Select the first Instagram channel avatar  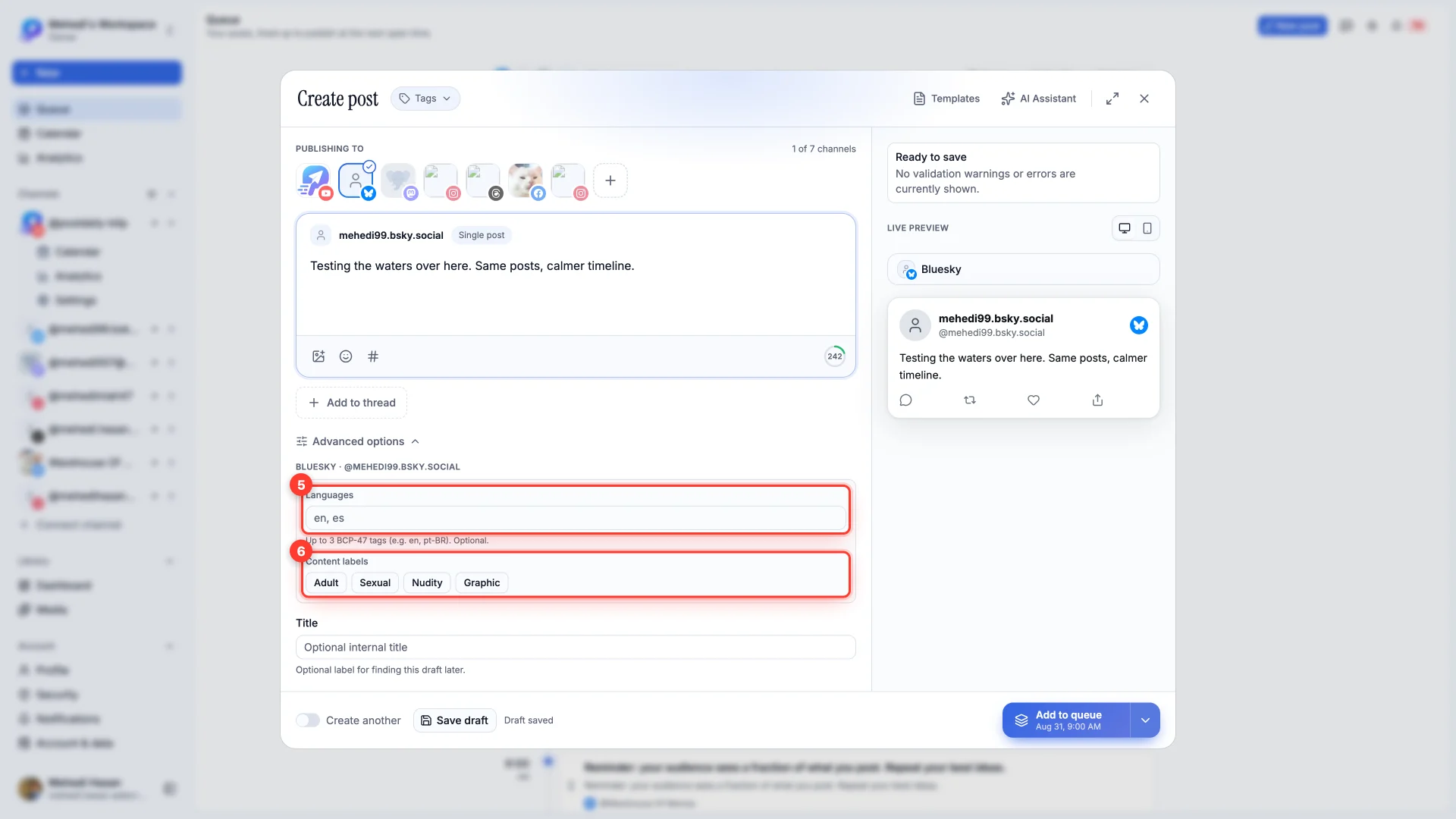441,181
